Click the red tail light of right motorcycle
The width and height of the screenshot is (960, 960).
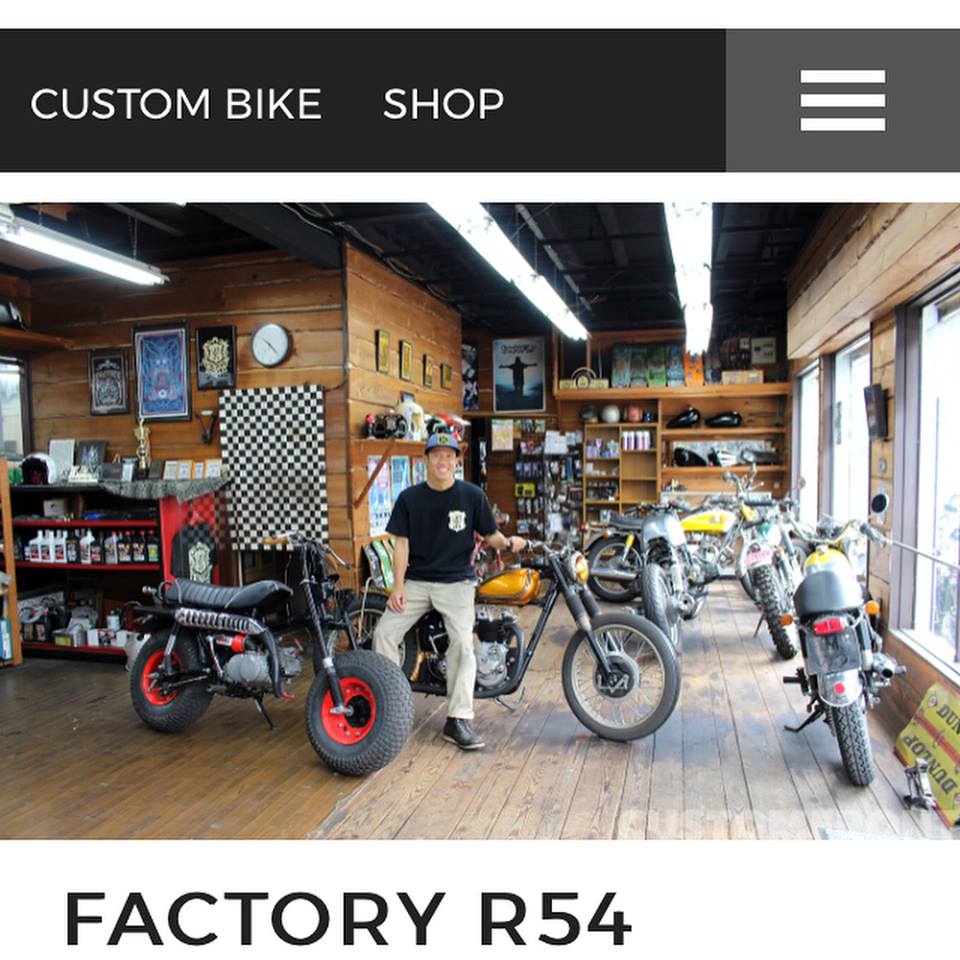828,625
